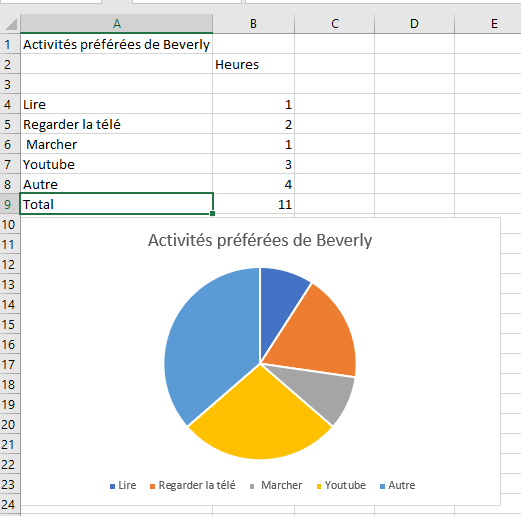Click the fill handle of cell A9
521x516 pixels.
[213, 213]
